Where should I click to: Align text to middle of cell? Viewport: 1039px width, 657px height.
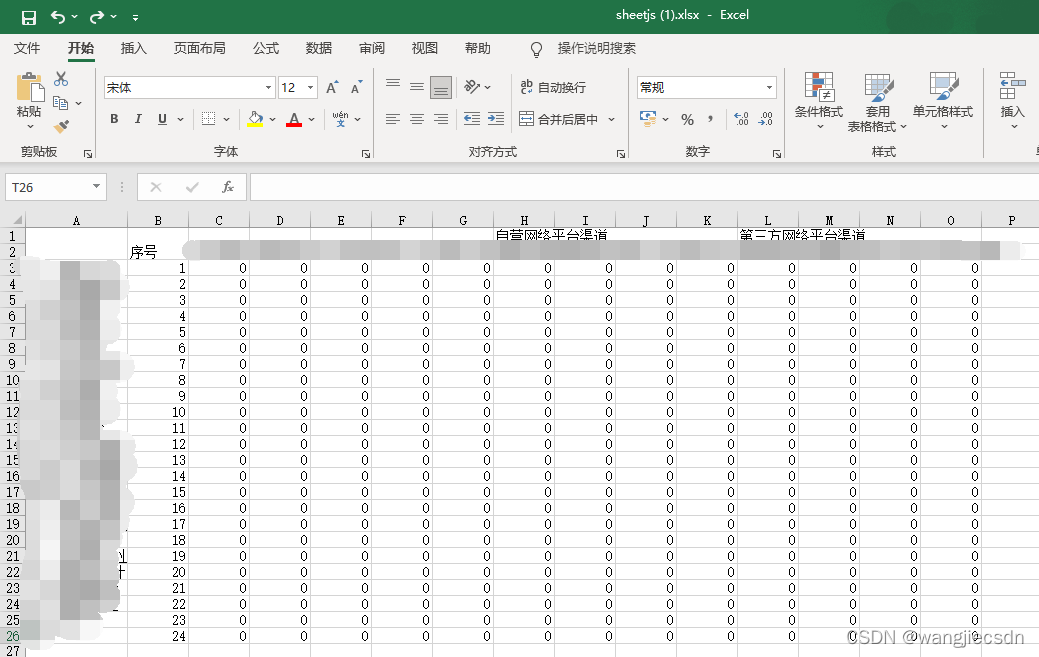417,87
